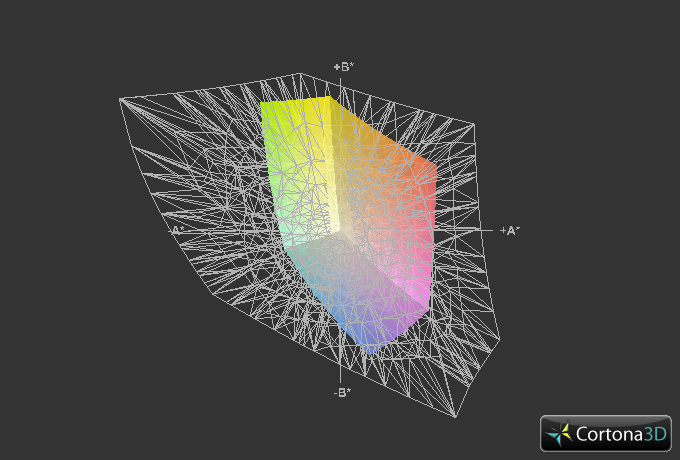Click the +B* axis label
Screen dimensions: 680x460
pos(343,67)
